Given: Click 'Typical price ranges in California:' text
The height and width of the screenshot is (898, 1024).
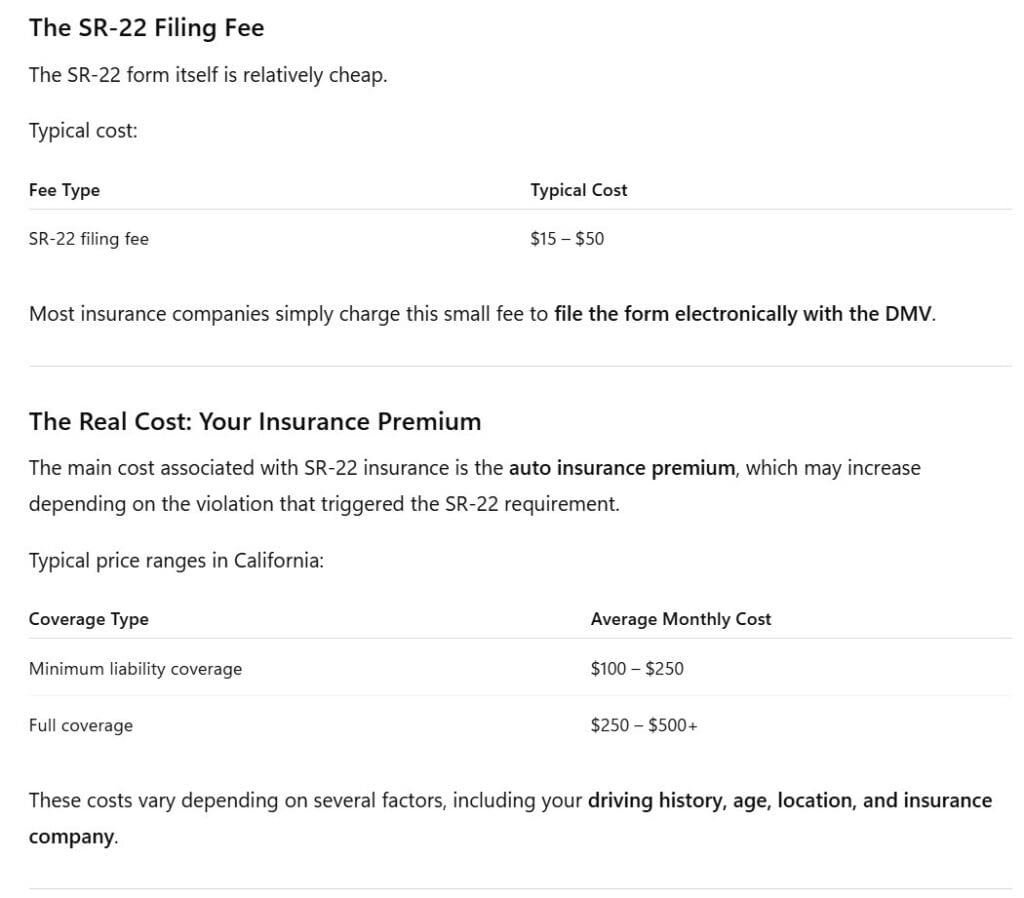Looking at the screenshot, I should pos(176,561).
